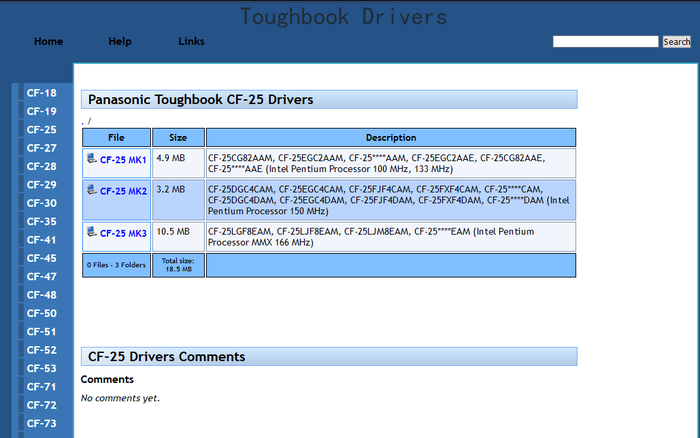Go to CF-51 drivers page
The width and height of the screenshot is (700, 438).
click(x=42, y=332)
